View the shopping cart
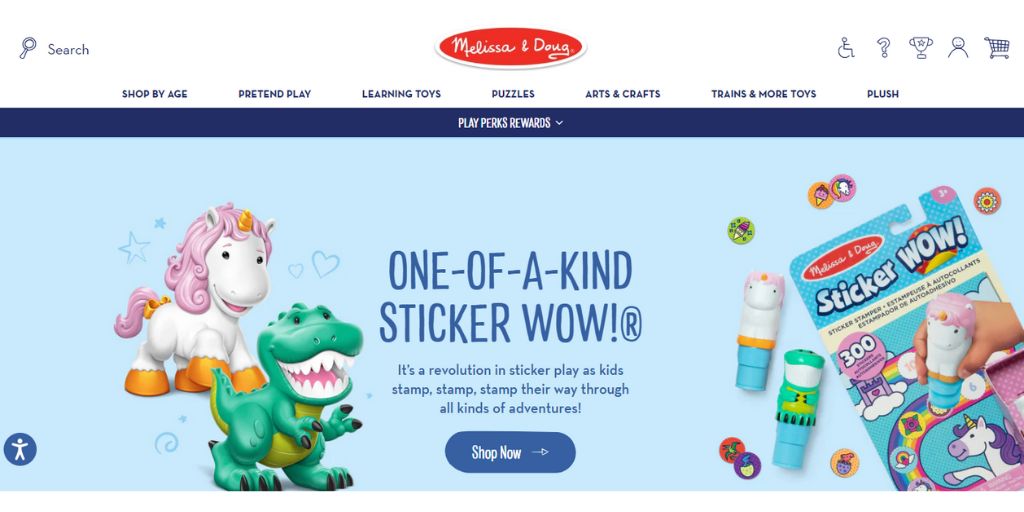Viewport: 1024px width, 512px height. tap(997, 48)
